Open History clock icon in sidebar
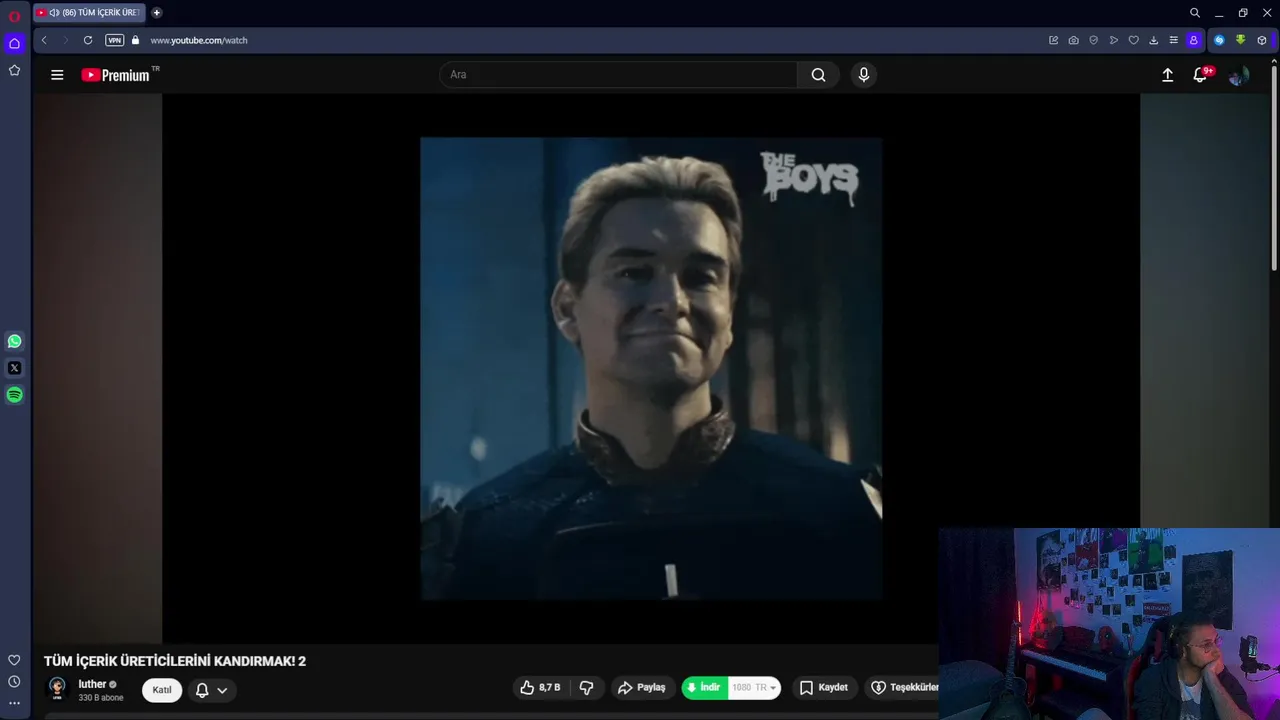Screen dimensions: 1280x720 [x=14, y=682]
